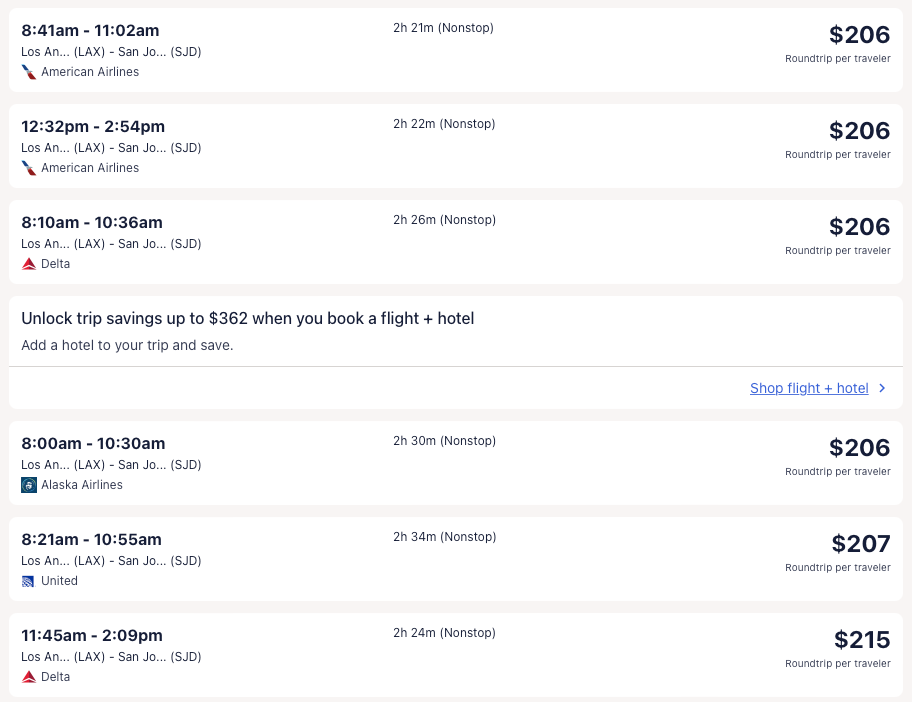The height and width of the screenshot is (702, 912).
Task: Click the $215 roundtrip price
Action: pyautogui.click(x=861, y=640)
